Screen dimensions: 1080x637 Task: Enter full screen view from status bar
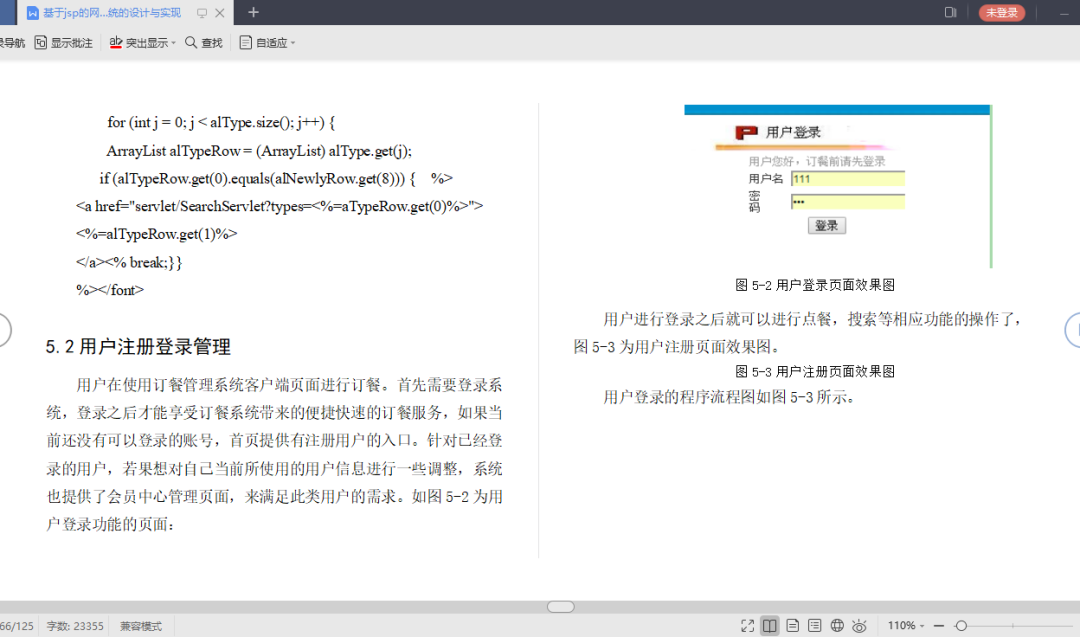click(747, 625)
